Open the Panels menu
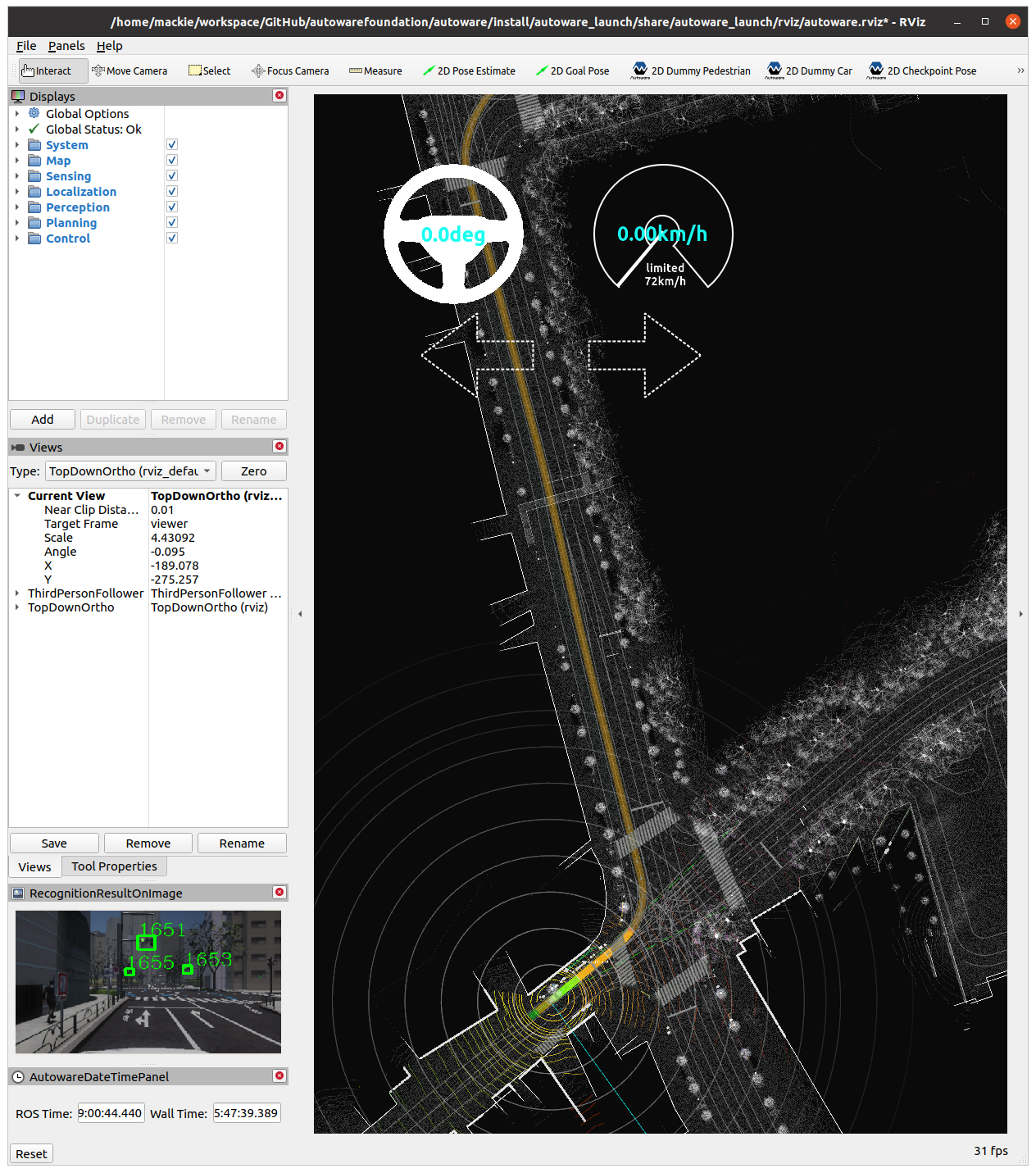The width and height of the screenshot is (1036, 1173). point(66,46)
